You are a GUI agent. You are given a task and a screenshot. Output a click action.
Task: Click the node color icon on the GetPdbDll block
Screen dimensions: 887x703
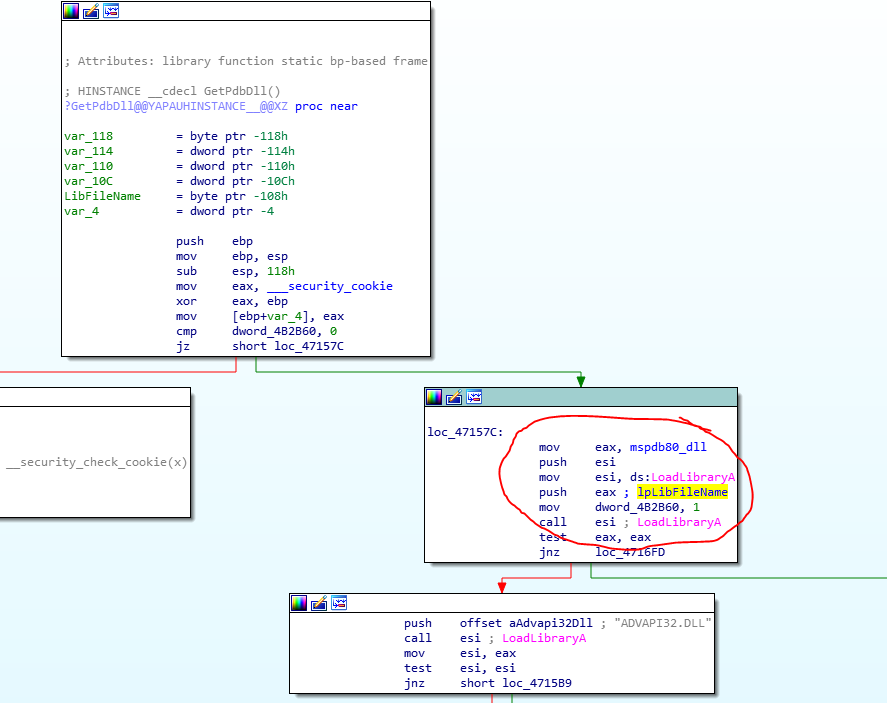[x=70, y=10]
